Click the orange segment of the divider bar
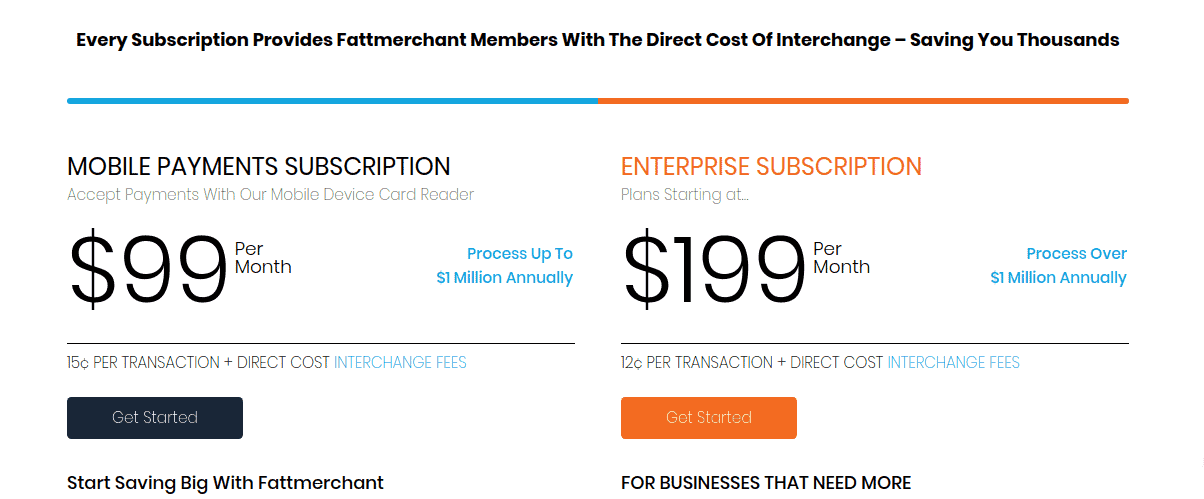Image resolution: width=1204 pixels, height=499 pixels. [863, 101]
